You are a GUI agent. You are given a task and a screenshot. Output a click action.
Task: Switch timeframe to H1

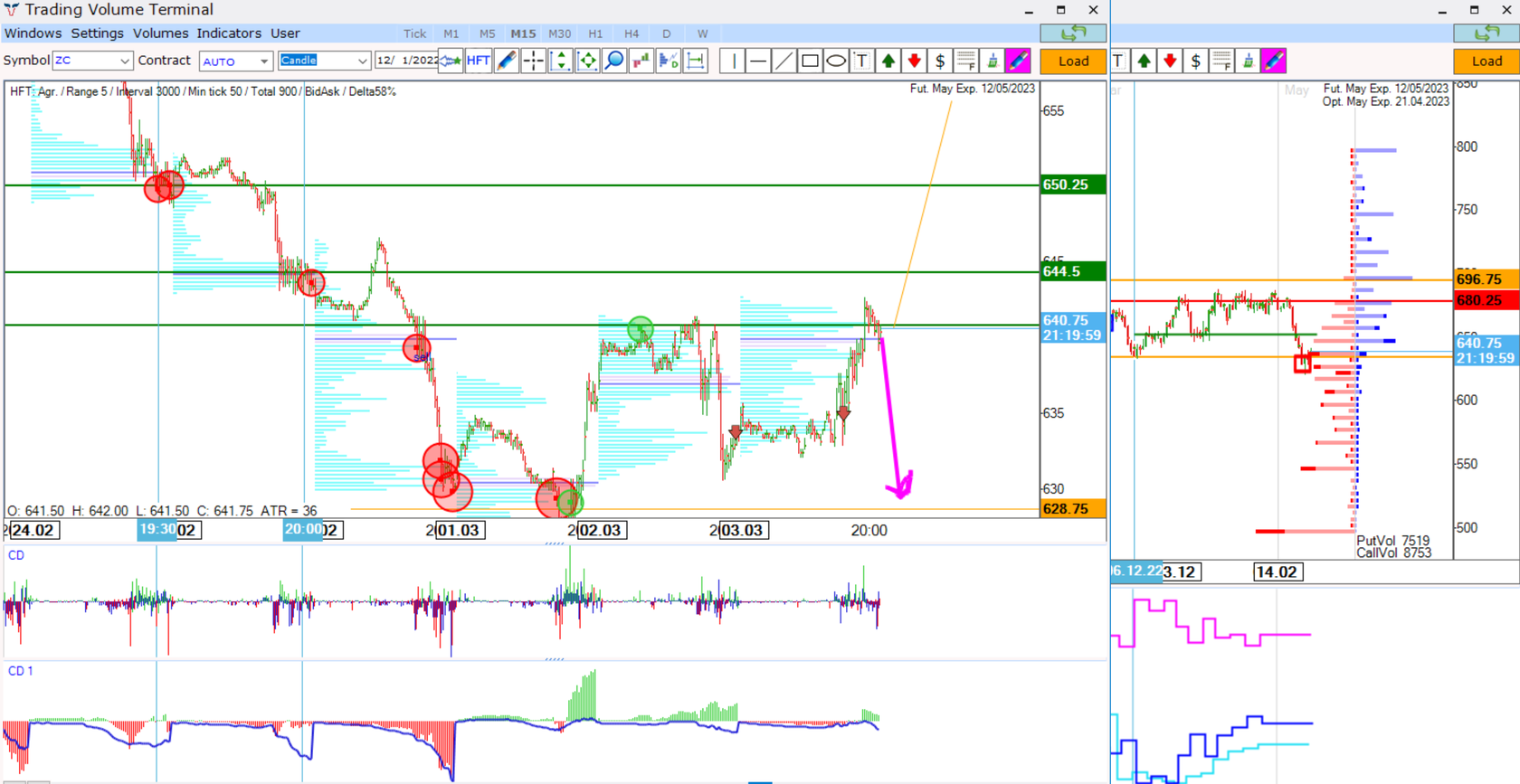point(595,33)
